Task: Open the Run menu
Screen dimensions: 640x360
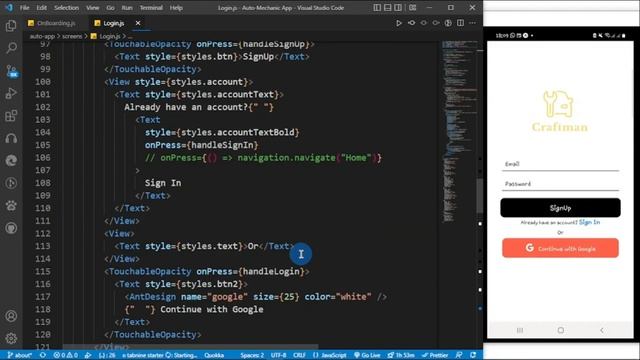Action: click(127, 8)
